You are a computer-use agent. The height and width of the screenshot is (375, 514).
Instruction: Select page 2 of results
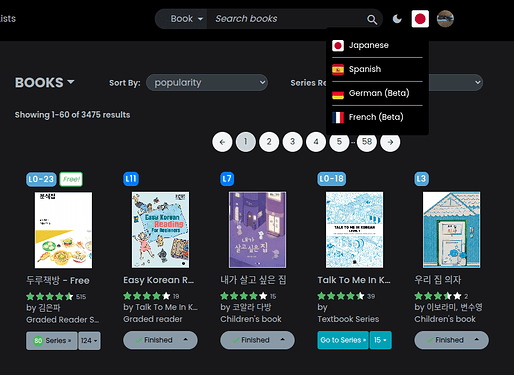[269, 142]
